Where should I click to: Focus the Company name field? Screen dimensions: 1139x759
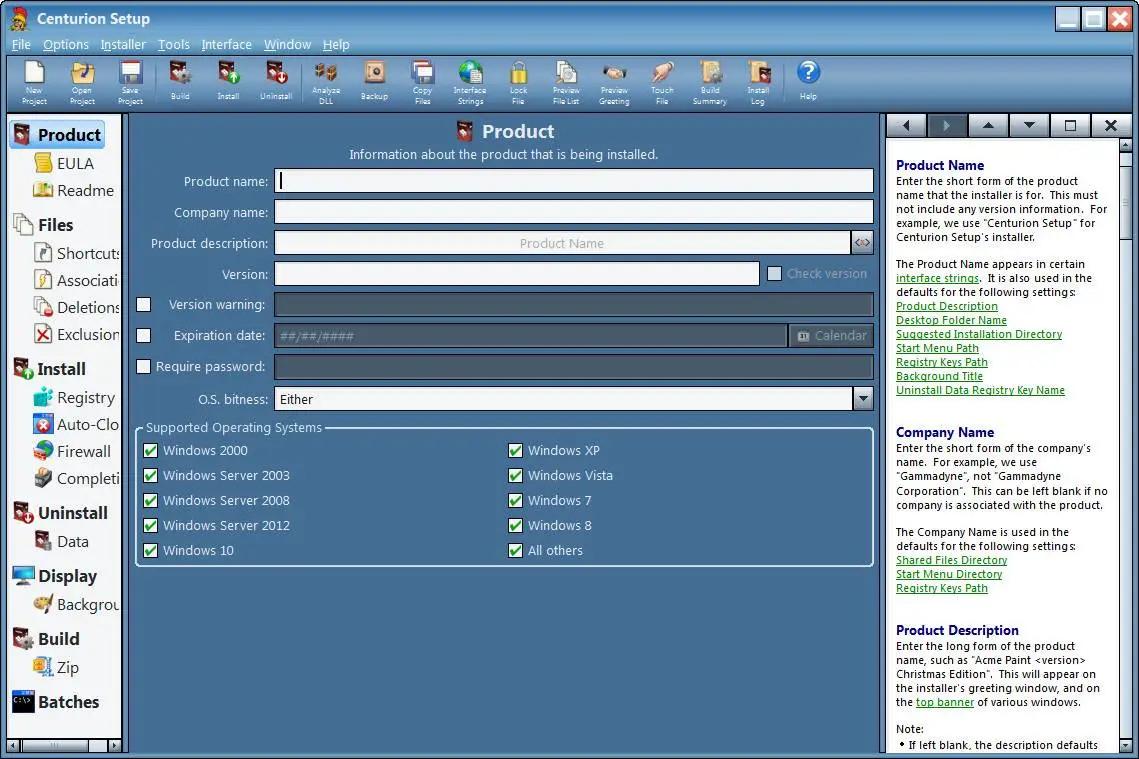pyautogui.click(x=574, y=212)
